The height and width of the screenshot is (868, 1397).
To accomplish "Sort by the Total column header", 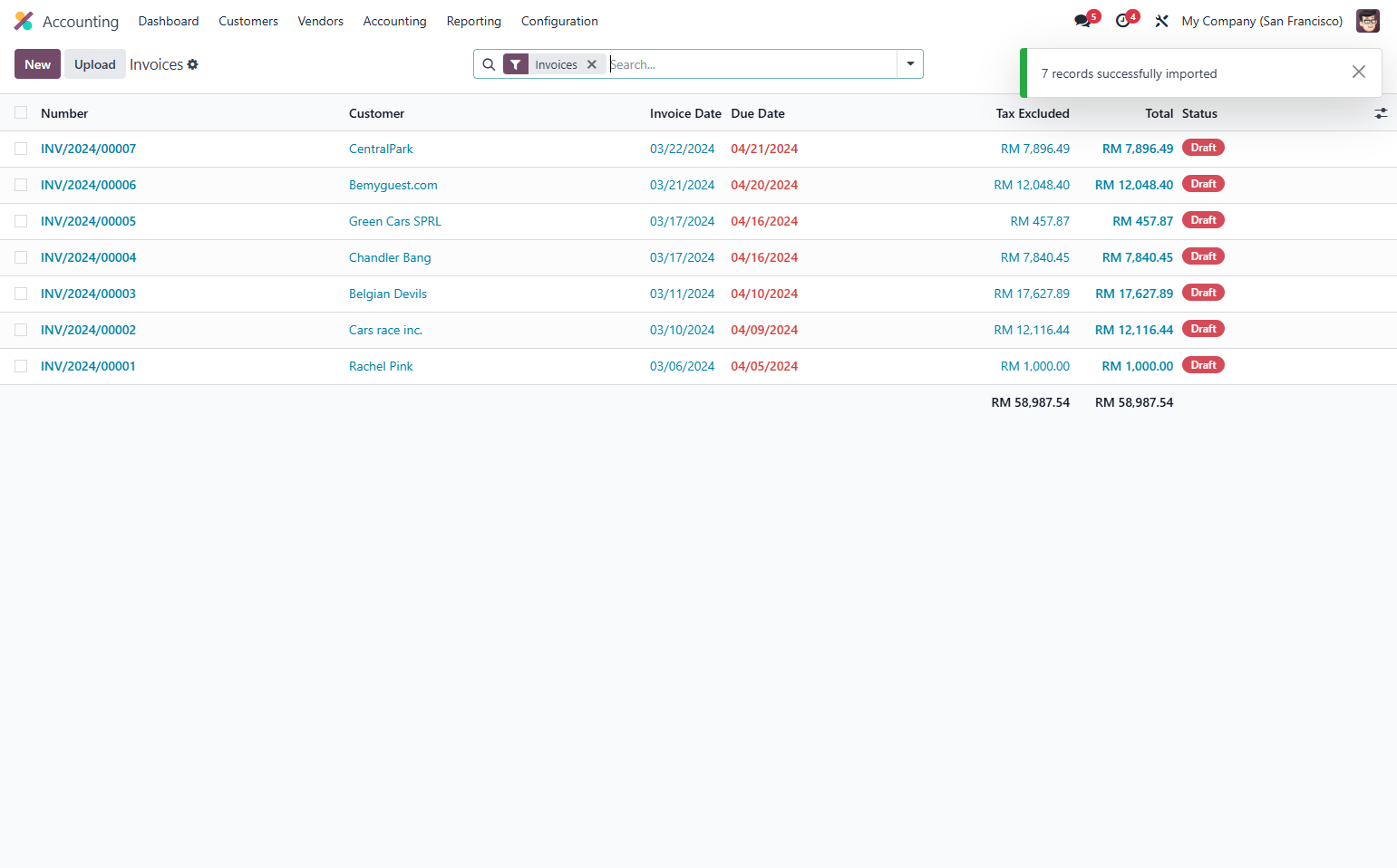I will click(x=1159, y=113).
